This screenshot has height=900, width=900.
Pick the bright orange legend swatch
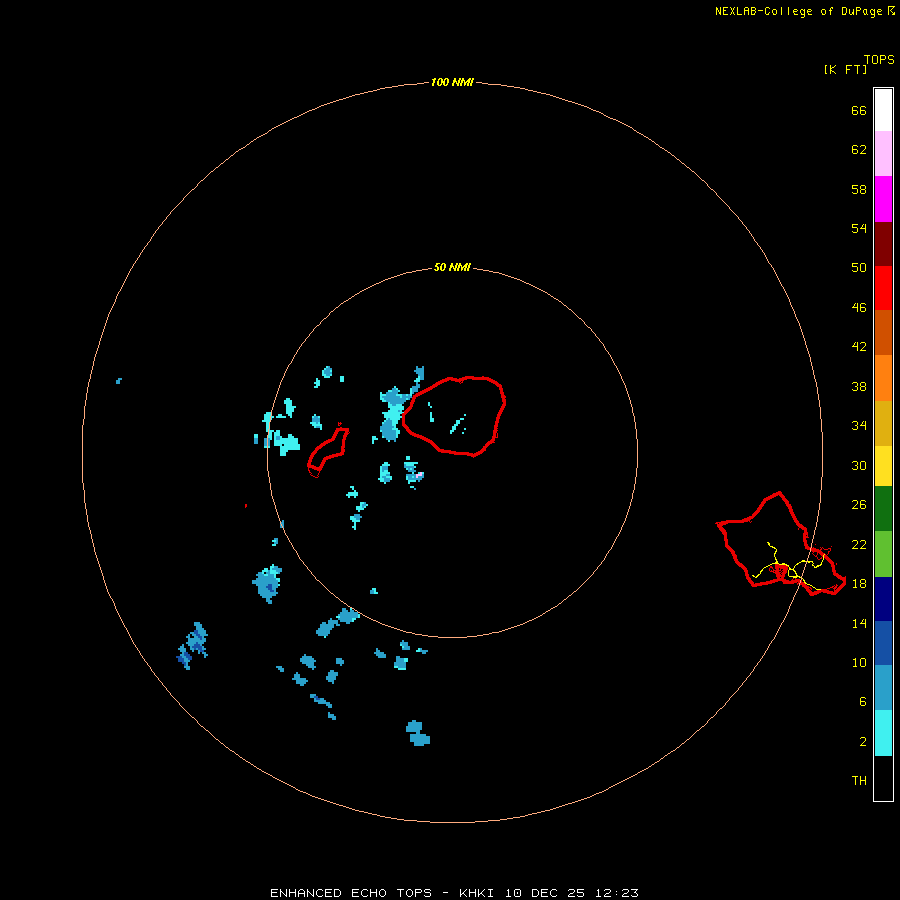[x=883, y=378]
